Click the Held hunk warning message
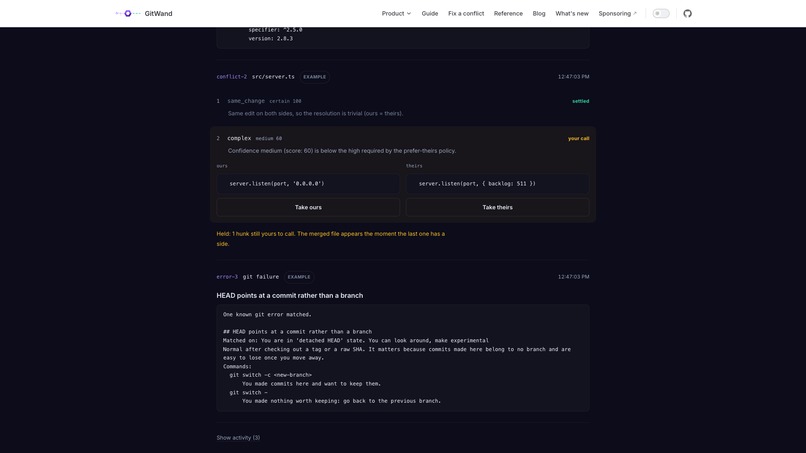The height and width of the screenshot is (453, 806). pyautogui.click(x=331, y=239)
